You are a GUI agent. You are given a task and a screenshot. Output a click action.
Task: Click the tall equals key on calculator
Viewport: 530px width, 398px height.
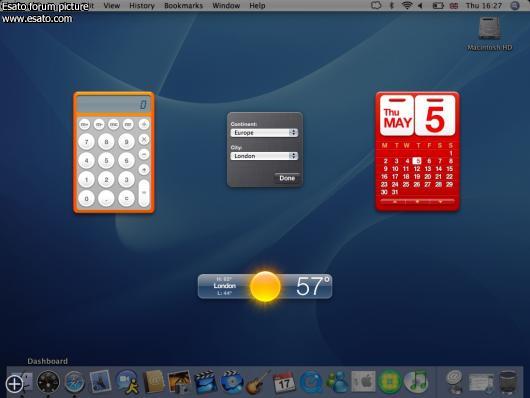144,193
